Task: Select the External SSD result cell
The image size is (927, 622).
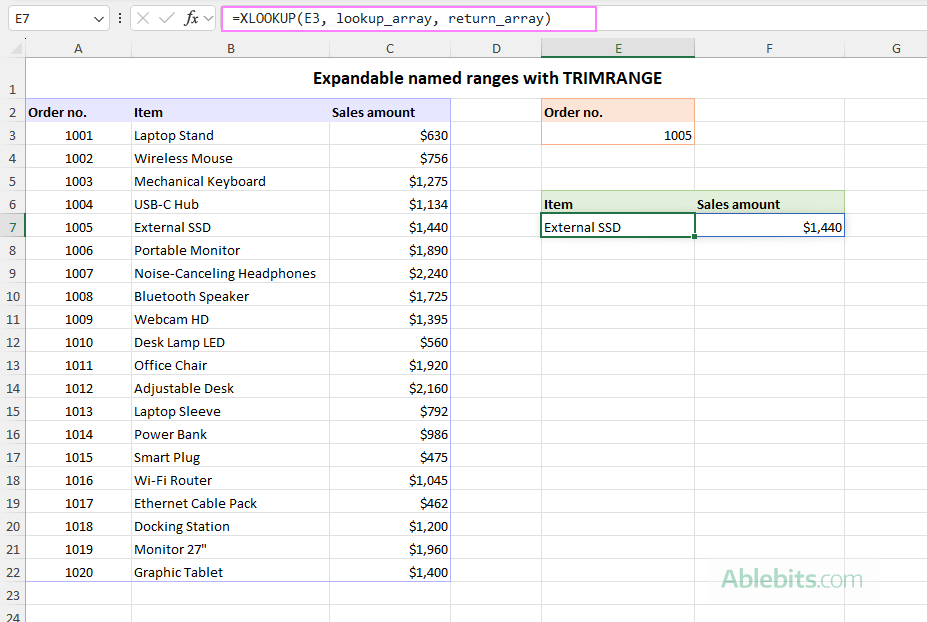Action: tap(617, 226)
